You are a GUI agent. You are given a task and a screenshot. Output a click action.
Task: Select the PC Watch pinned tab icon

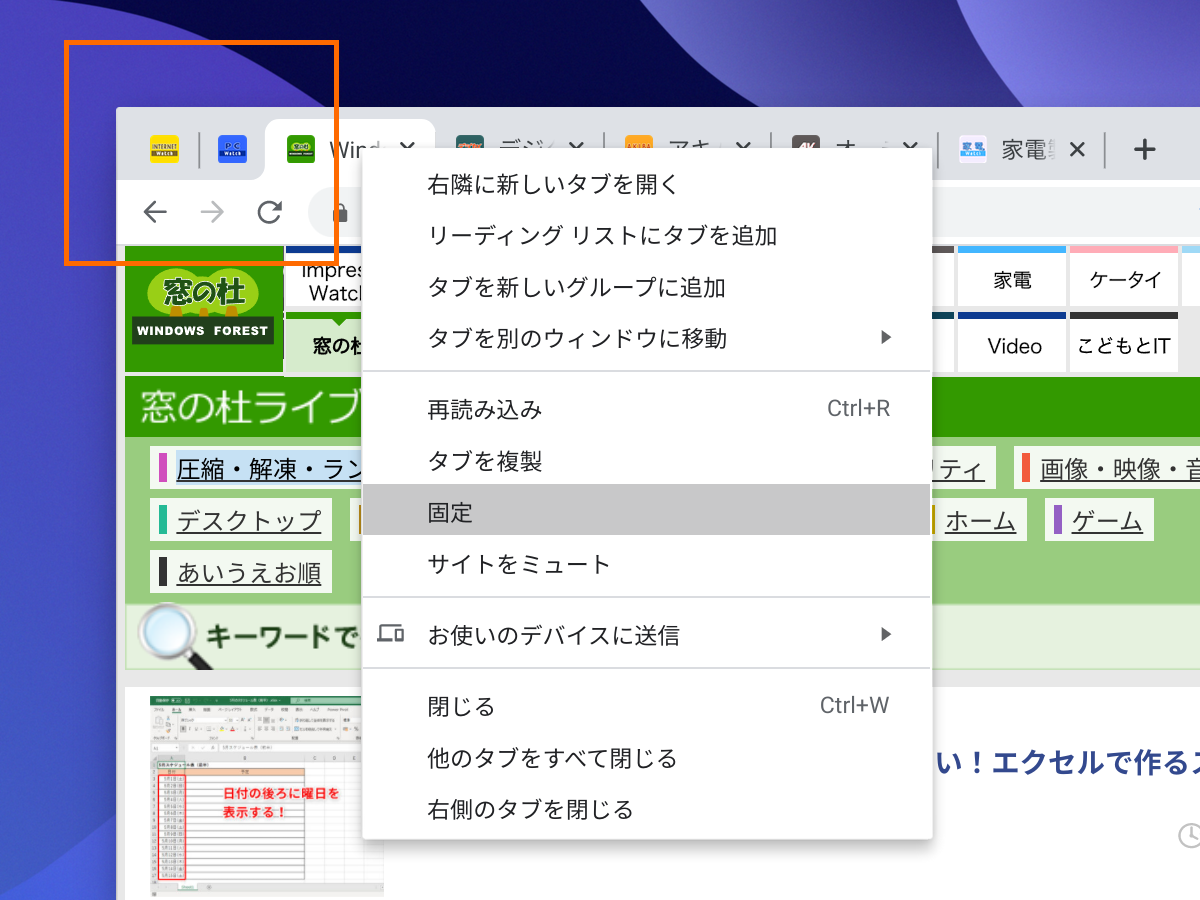coord(232,148)
